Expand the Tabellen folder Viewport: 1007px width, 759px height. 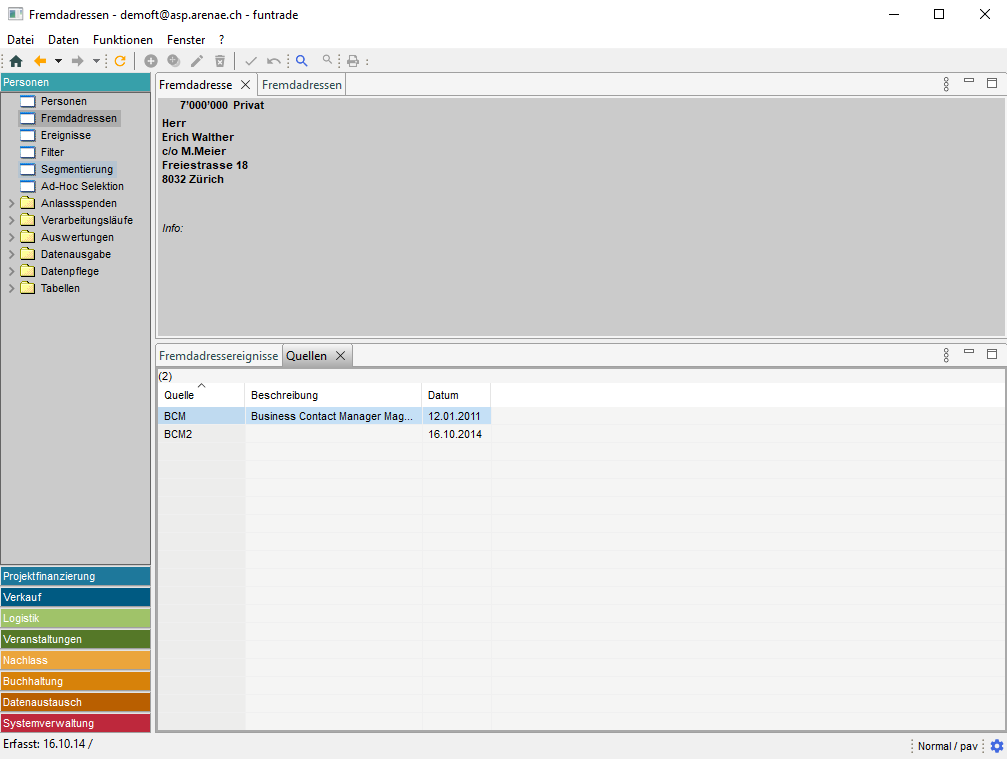pyautogui.click(x=12, y=288)
